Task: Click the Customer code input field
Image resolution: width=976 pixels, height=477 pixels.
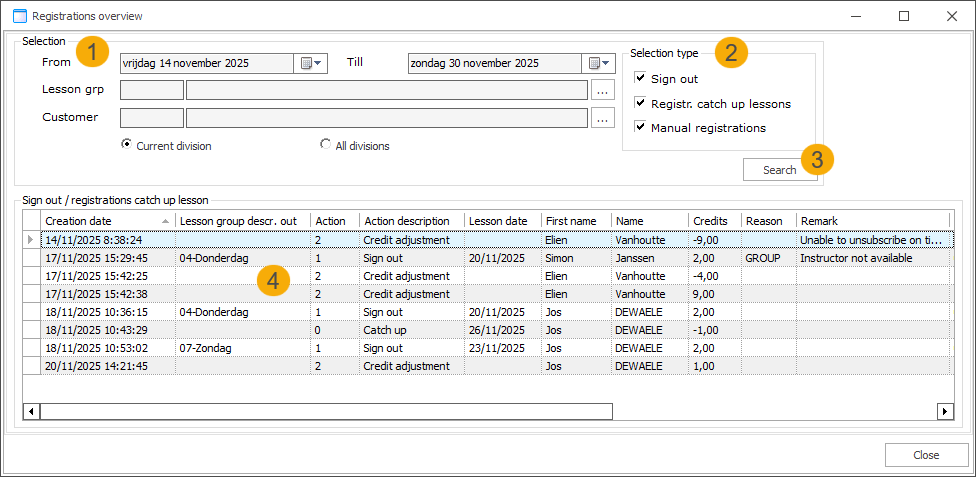Action: (151, 118)
